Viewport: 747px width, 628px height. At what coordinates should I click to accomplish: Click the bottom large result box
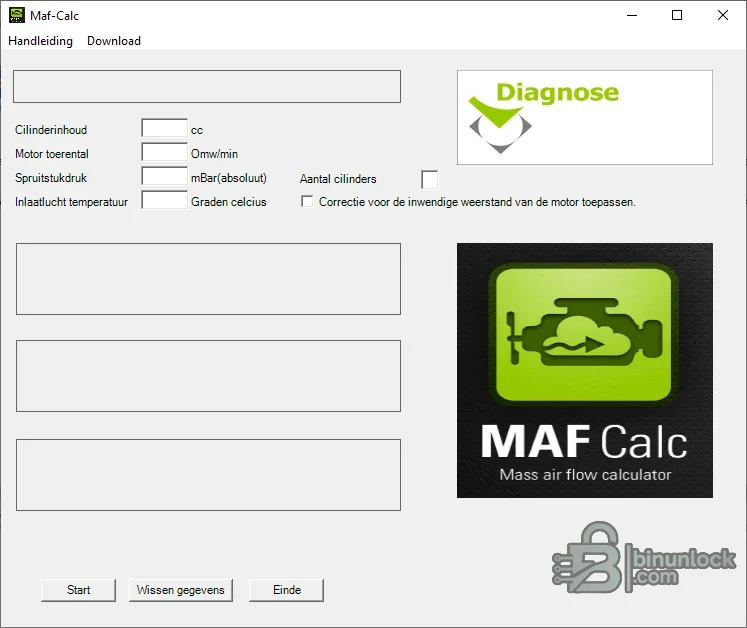click(208, 475)
